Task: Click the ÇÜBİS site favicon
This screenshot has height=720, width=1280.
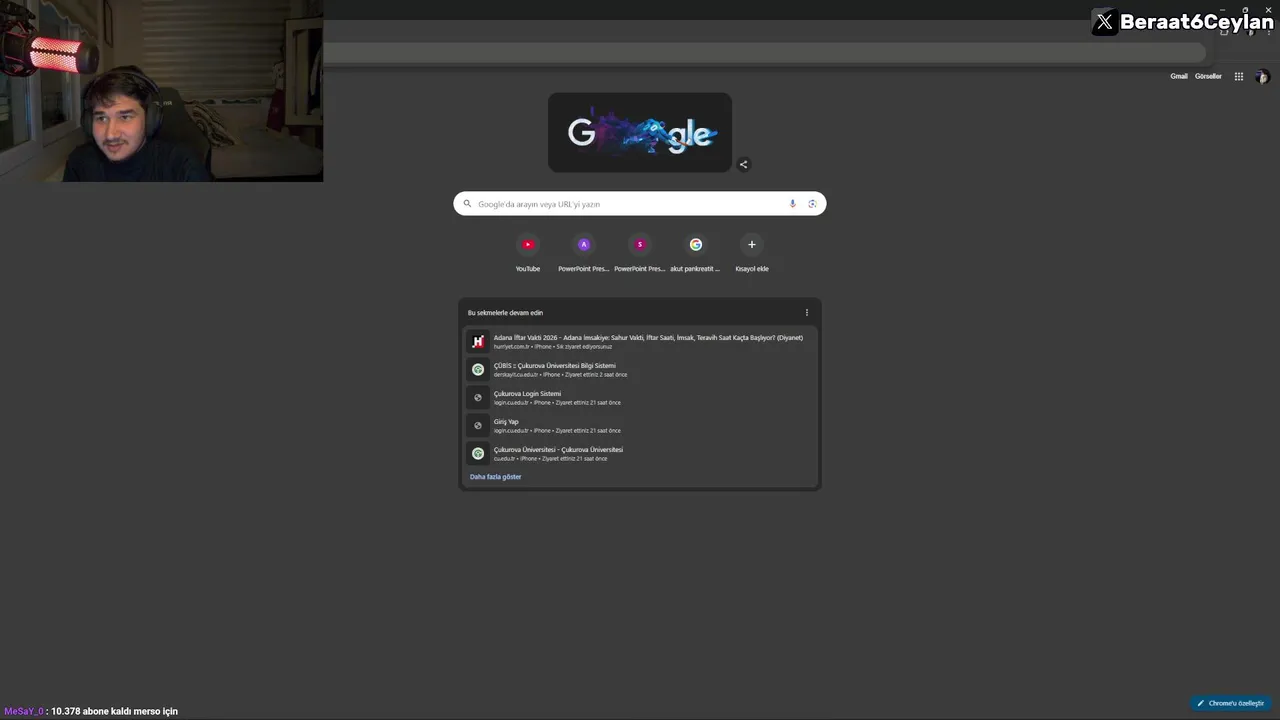Action: click(x=478, y=369)
